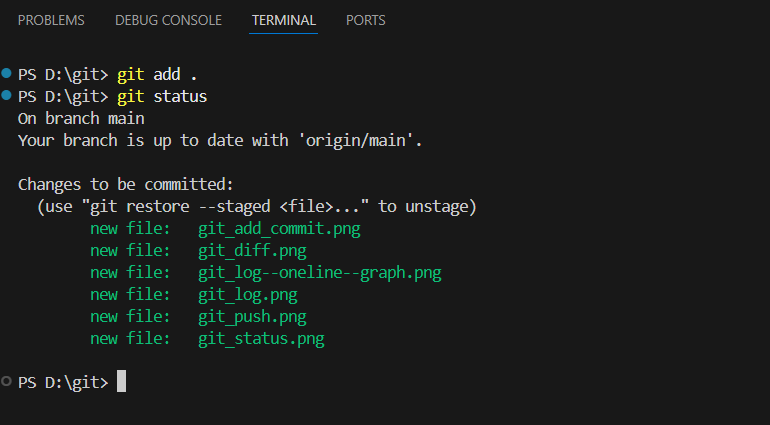Viewport: 770px width, 425px height.
Task: Select the TERMINAL tab
Action: tap(284, 20)
